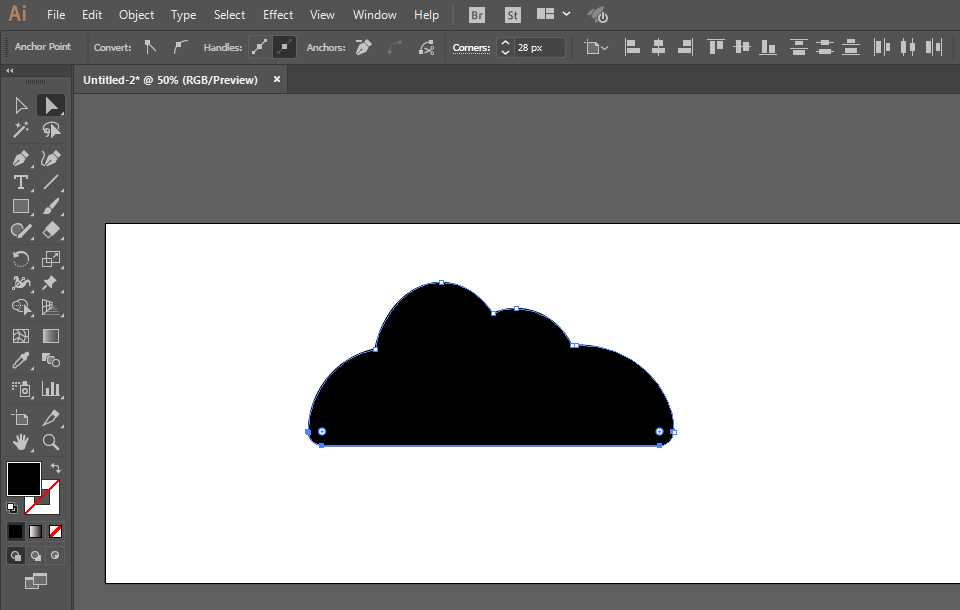Select the Magic Wand tool
Viewport: 960px width, 610px height.
(20, 129)
